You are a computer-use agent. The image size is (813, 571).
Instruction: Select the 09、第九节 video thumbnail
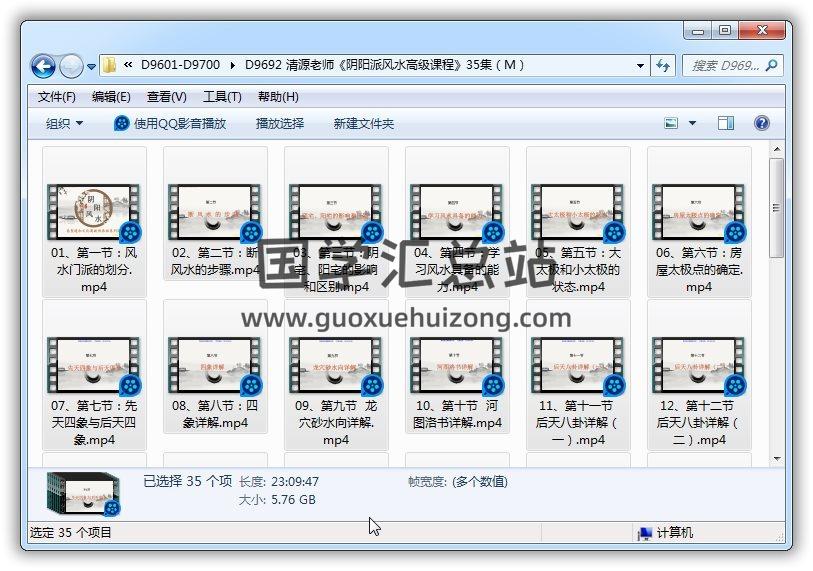coord(336,365)
